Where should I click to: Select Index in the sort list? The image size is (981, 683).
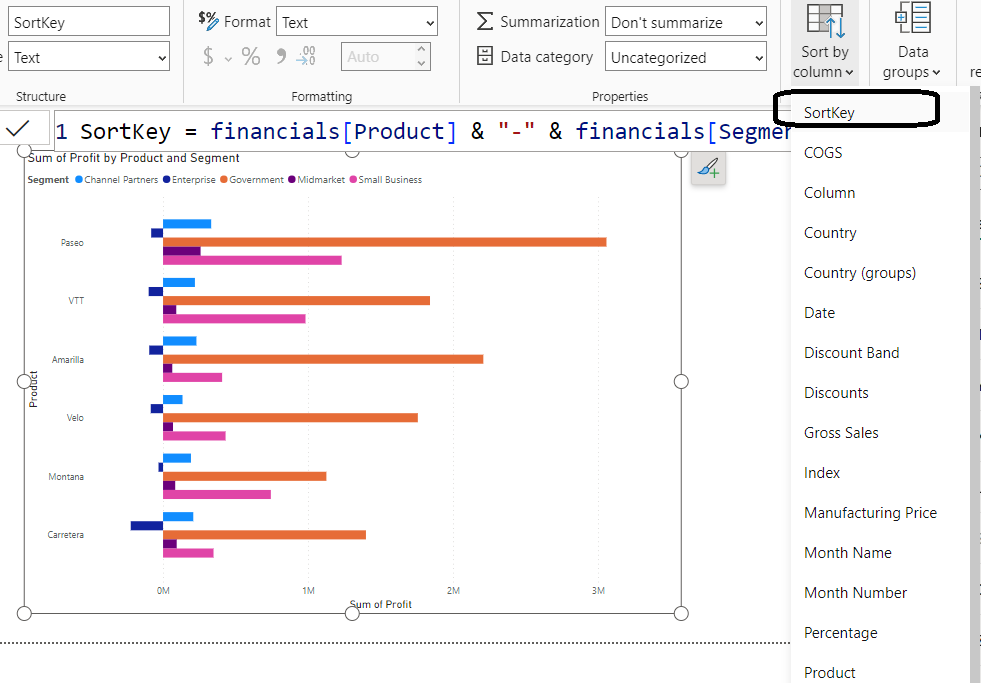[879, 473]
